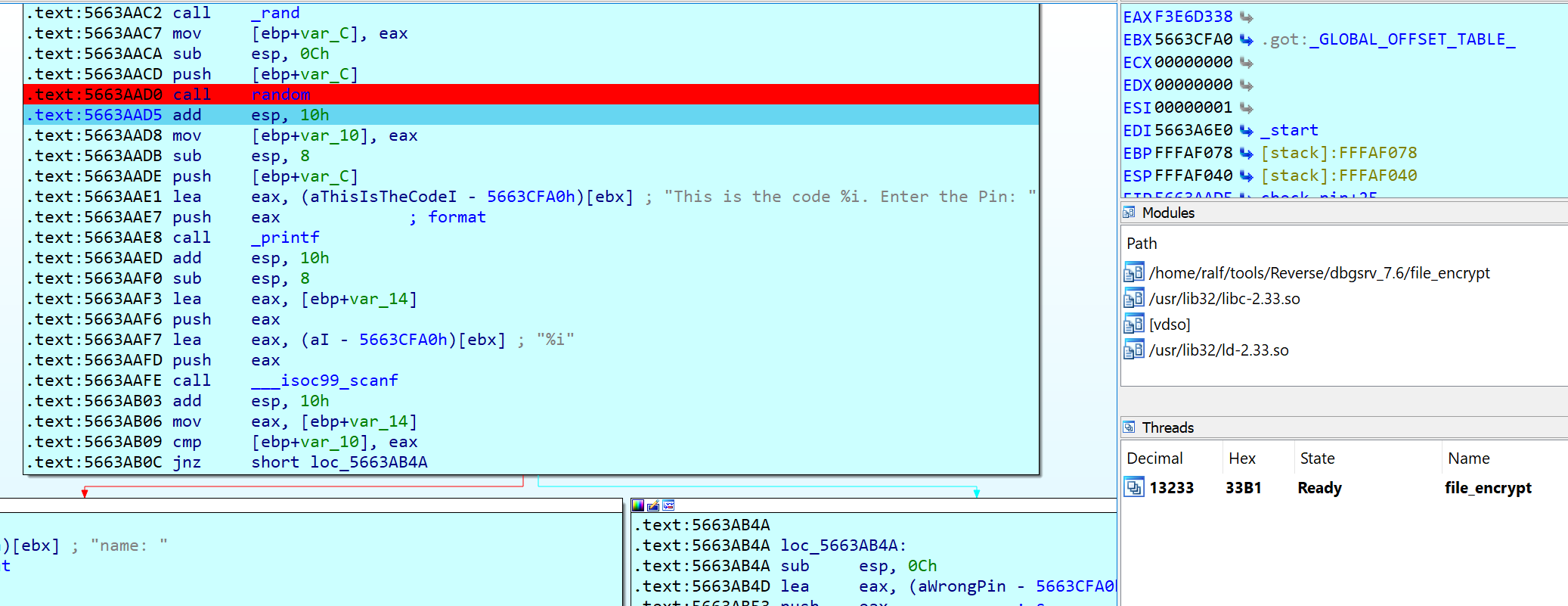1568x606 pixels.
Task: Click the Modules panel icon
Action: pos(1129,213)
